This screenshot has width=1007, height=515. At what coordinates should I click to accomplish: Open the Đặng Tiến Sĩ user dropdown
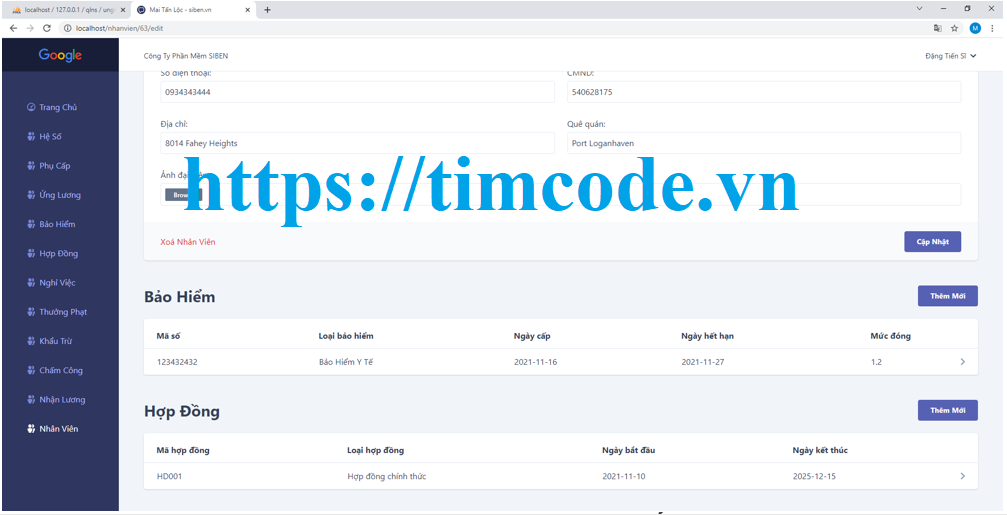pyautogui.click(x=950, y=56)
